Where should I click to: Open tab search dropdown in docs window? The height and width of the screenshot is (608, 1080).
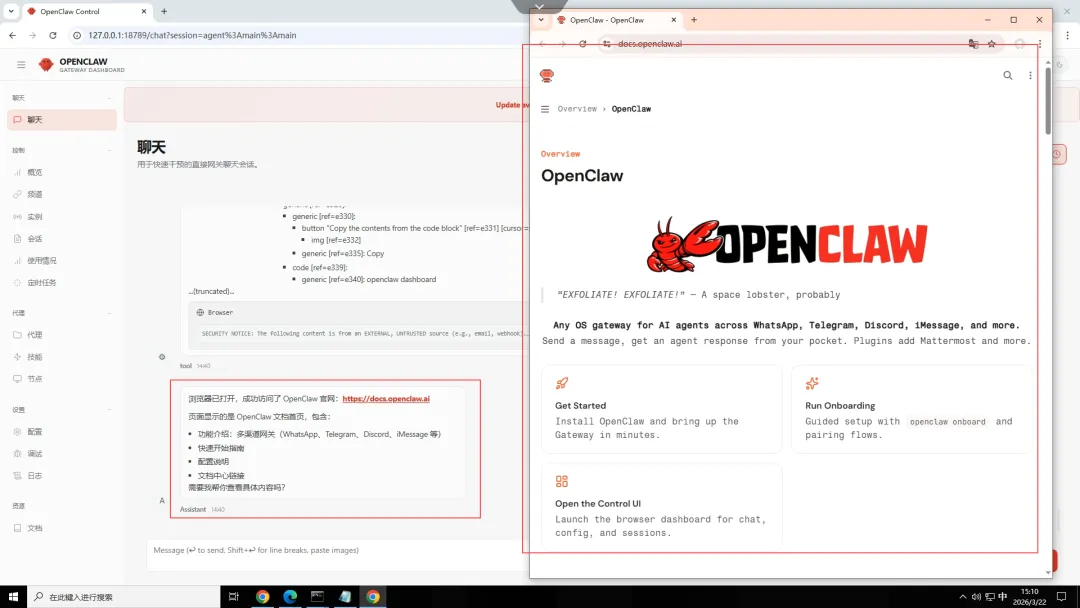point(541,20)
